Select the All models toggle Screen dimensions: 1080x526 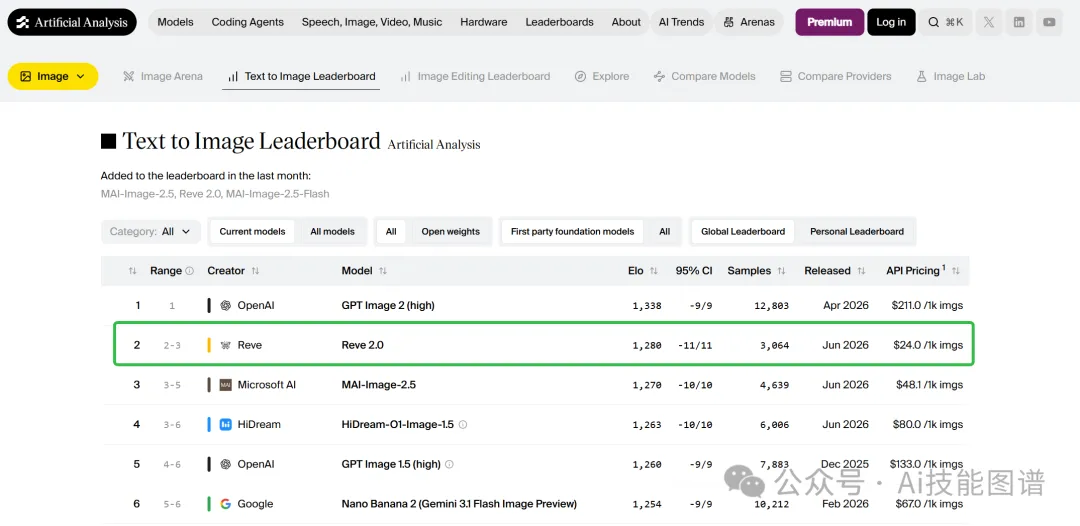pos(333,232)
